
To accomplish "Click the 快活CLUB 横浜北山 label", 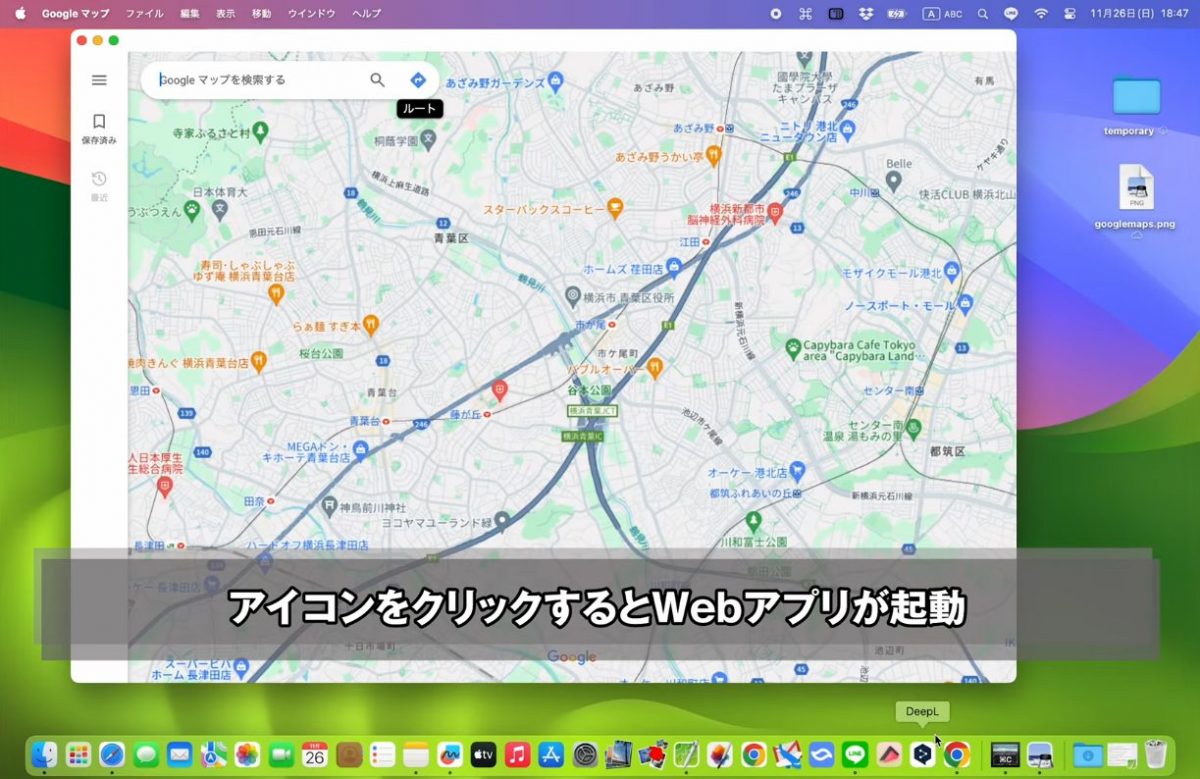I will (x=966, y=194).
